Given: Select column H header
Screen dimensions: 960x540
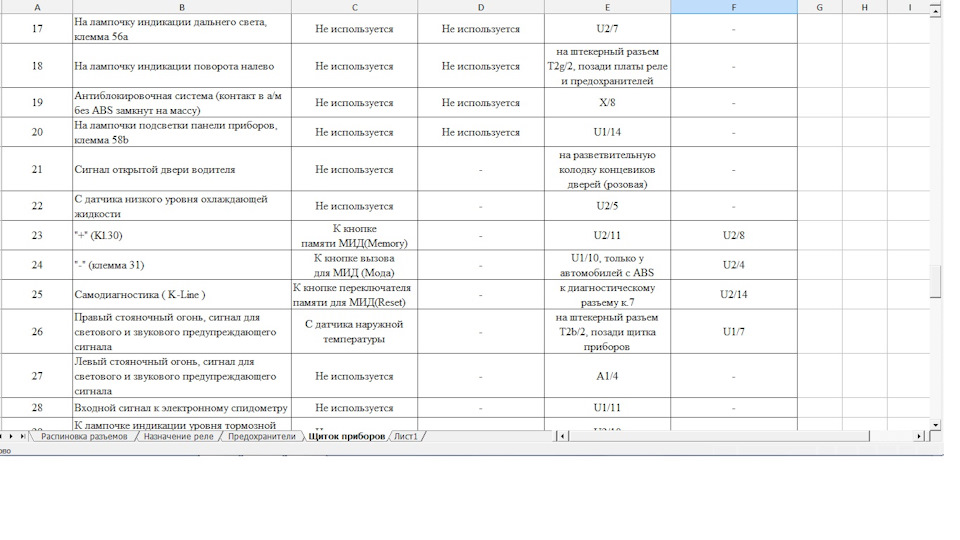Looking at the screenshot, I should click(864, 7).
